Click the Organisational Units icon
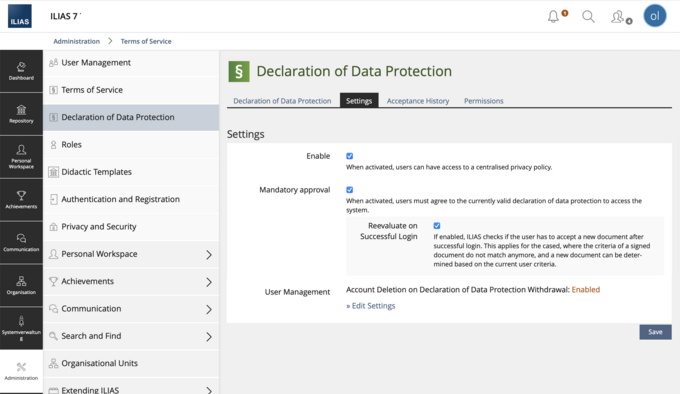This screenshot has height=394, width=680. click(x=53, y=363)
